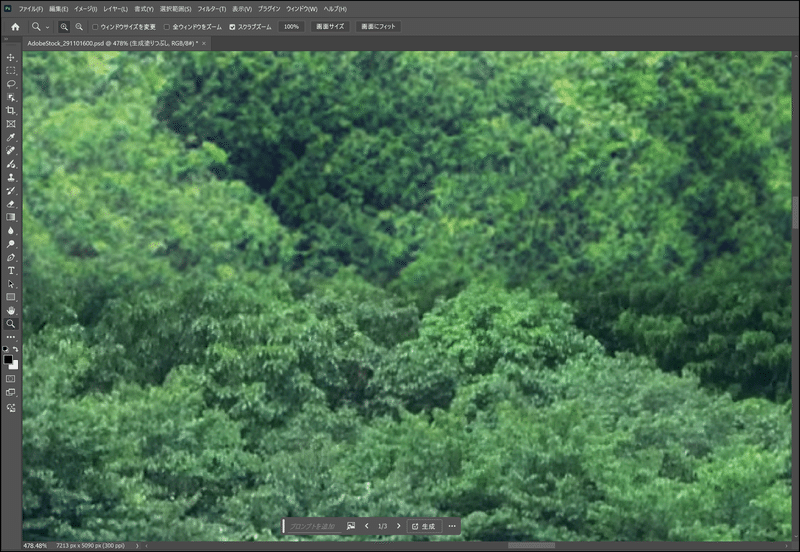Select the Rectangle shape tool
Screen dimensions: 800x552
11,297
